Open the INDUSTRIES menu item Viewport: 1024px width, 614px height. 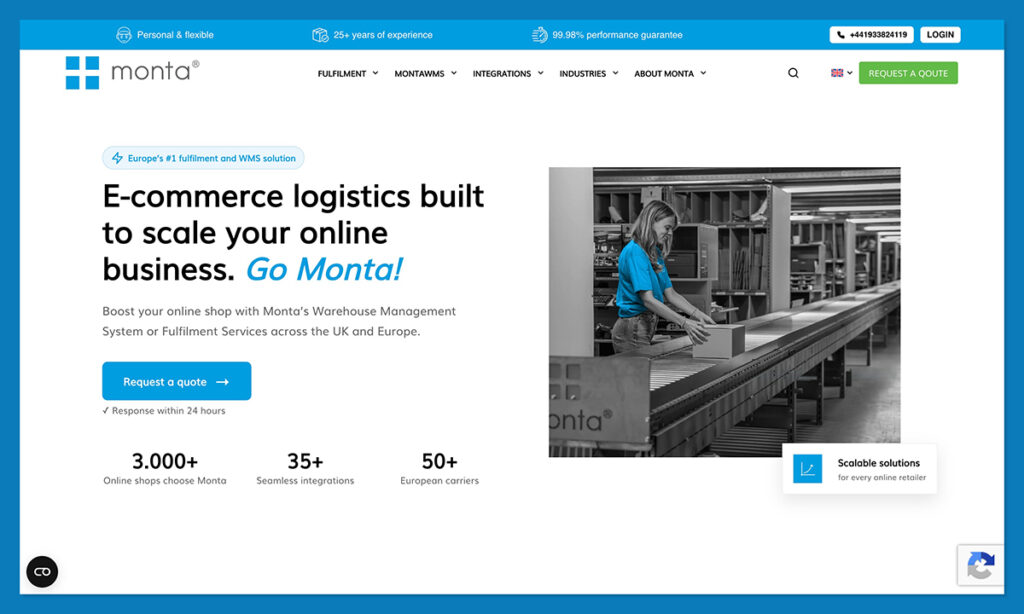coord(583,74)
